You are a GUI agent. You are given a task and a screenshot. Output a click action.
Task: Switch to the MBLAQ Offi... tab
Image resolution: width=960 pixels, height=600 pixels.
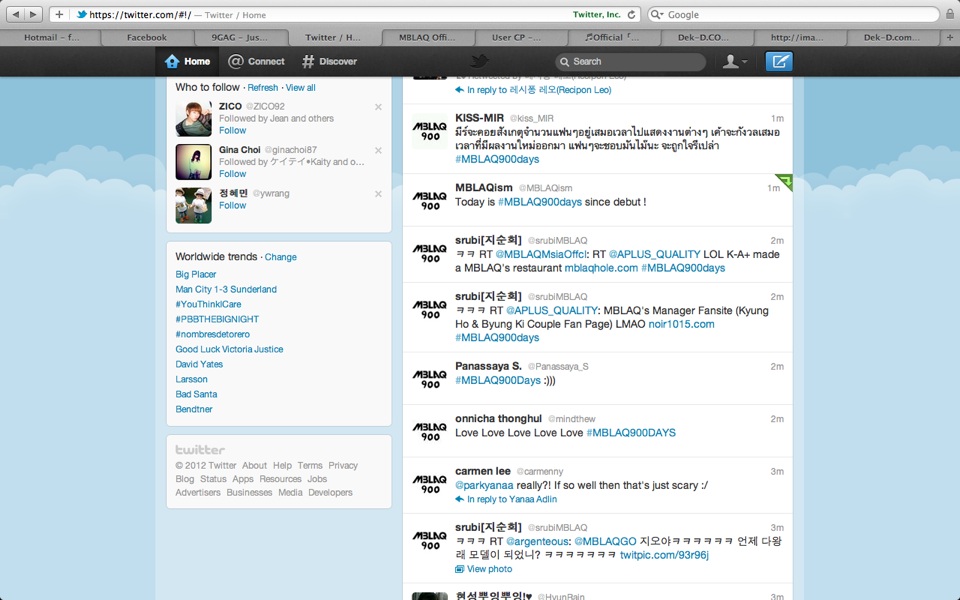(427, 37)
